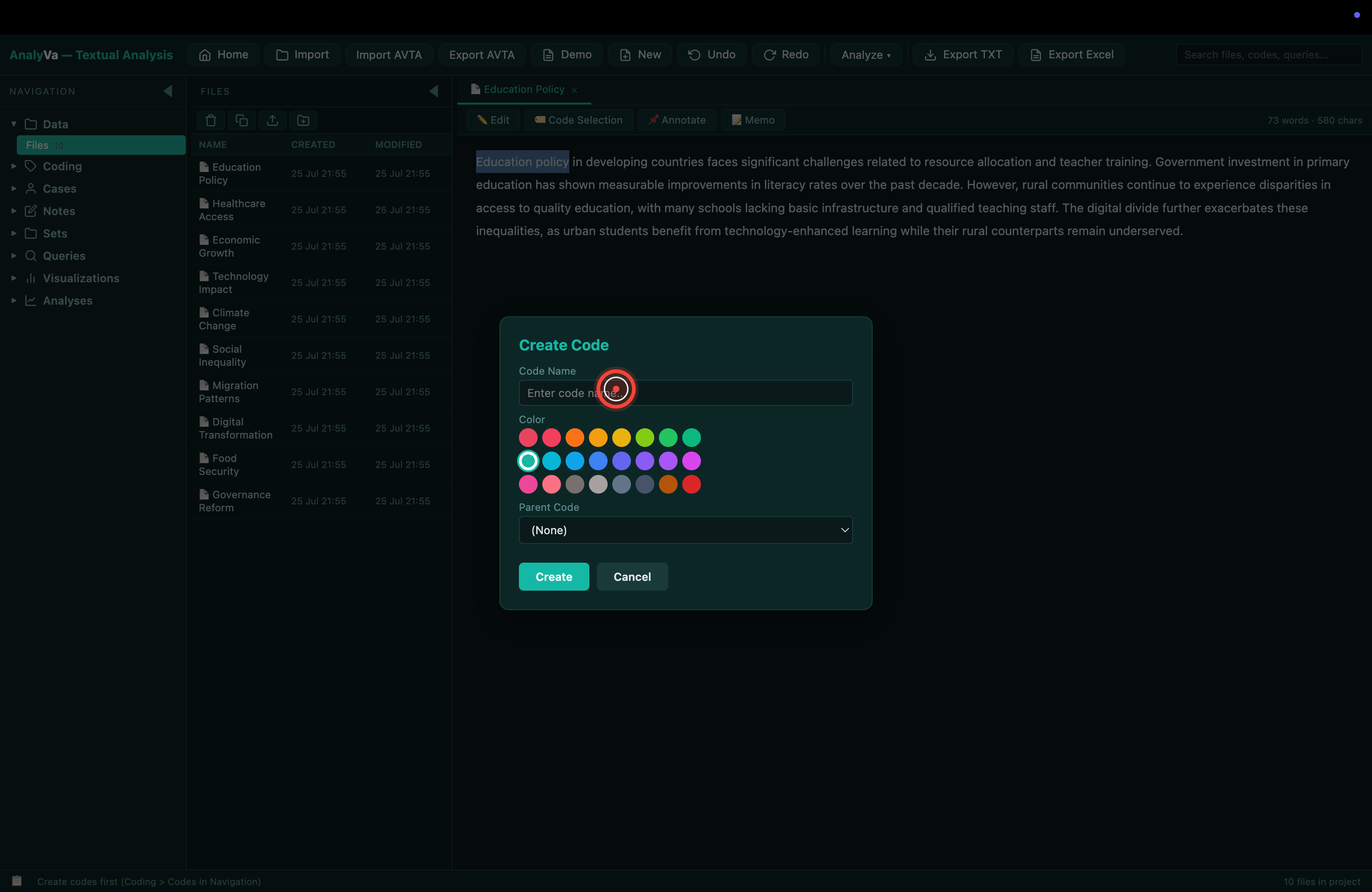
Task: Click the Export AVTA button
Action: (x=482, y=55)
